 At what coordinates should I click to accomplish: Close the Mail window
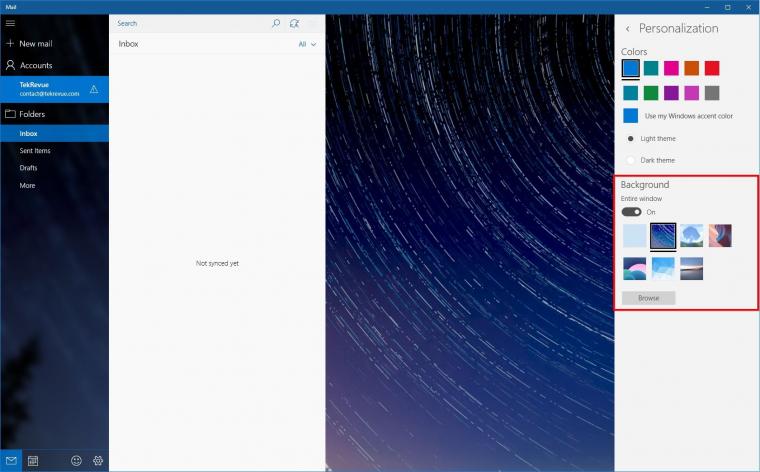[749, 7]
